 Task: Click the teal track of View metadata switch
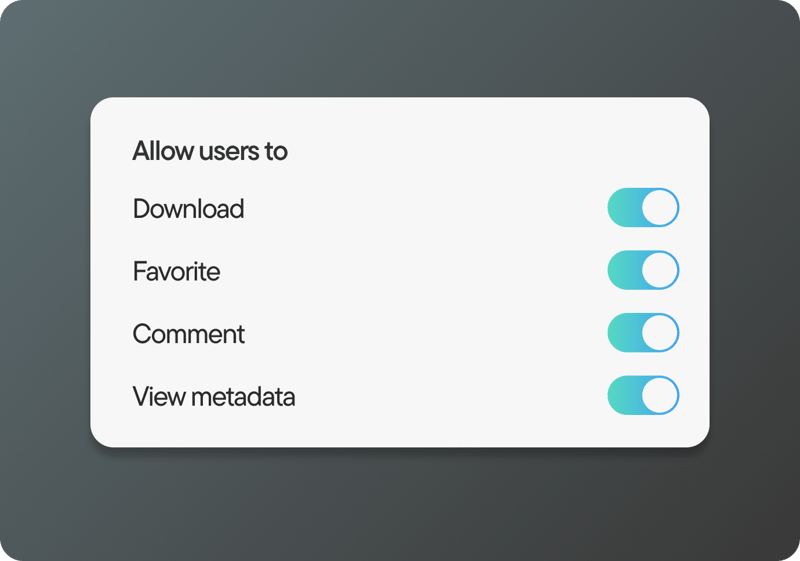623,395
